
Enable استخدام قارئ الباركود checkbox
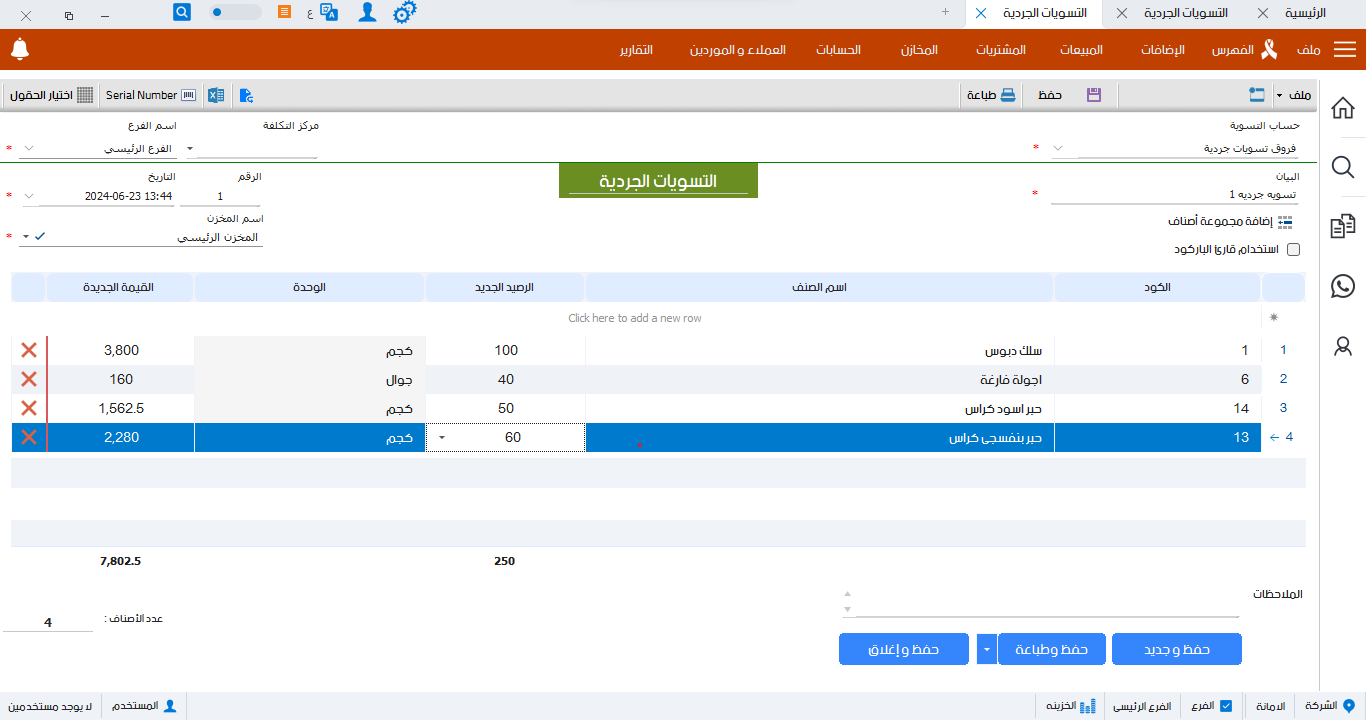coord(1293,249)
